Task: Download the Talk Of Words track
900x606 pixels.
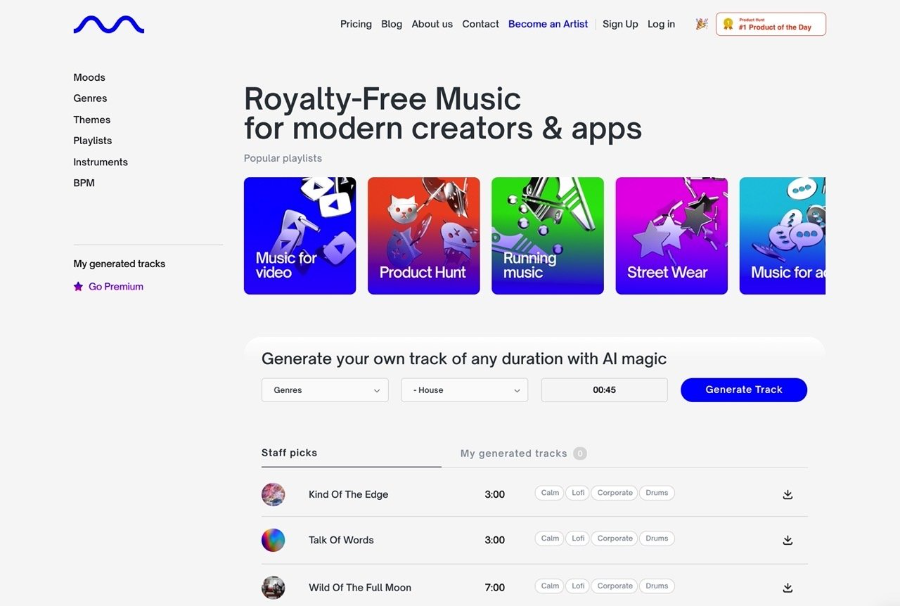Action: tap(788, 540)
